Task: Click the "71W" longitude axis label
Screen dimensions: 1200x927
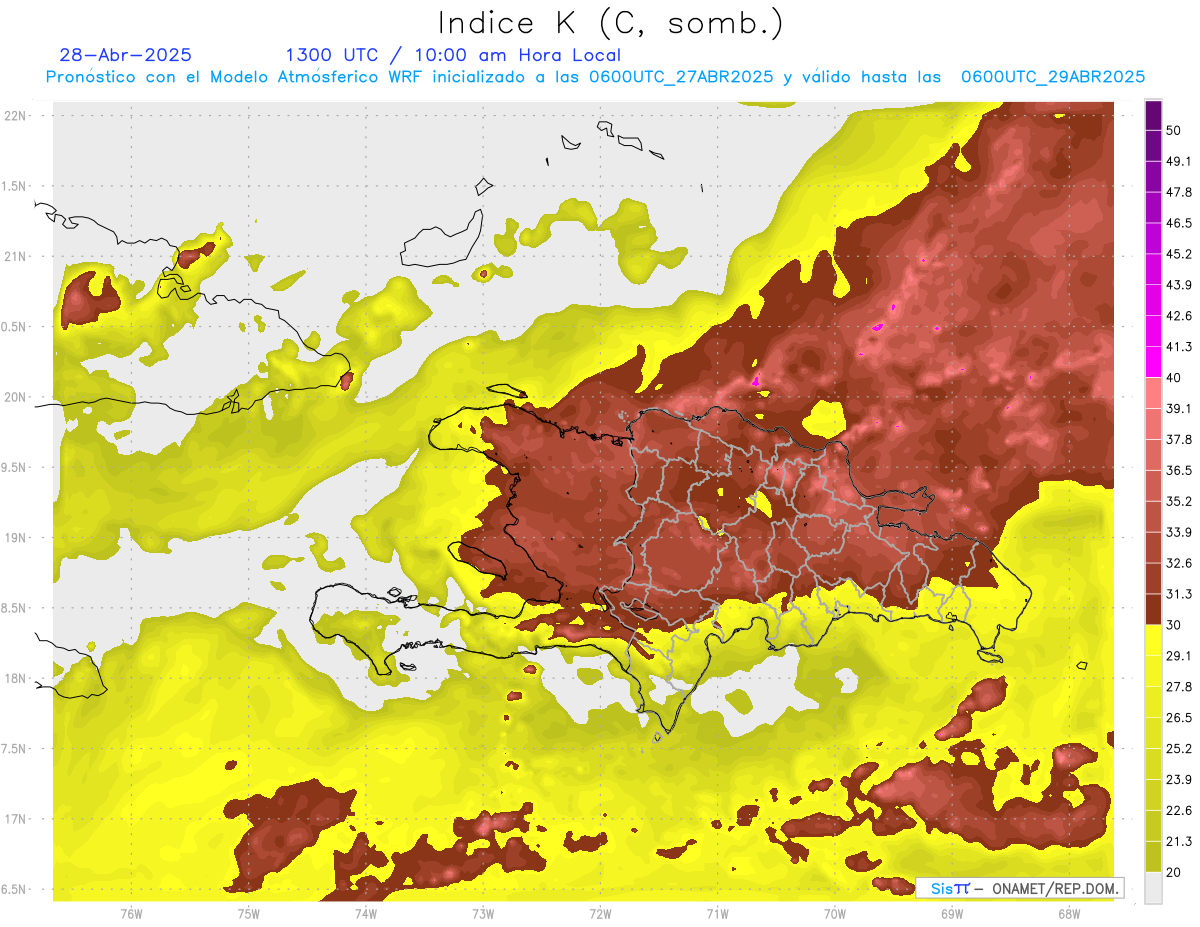Action: click(x=717, y=913)
